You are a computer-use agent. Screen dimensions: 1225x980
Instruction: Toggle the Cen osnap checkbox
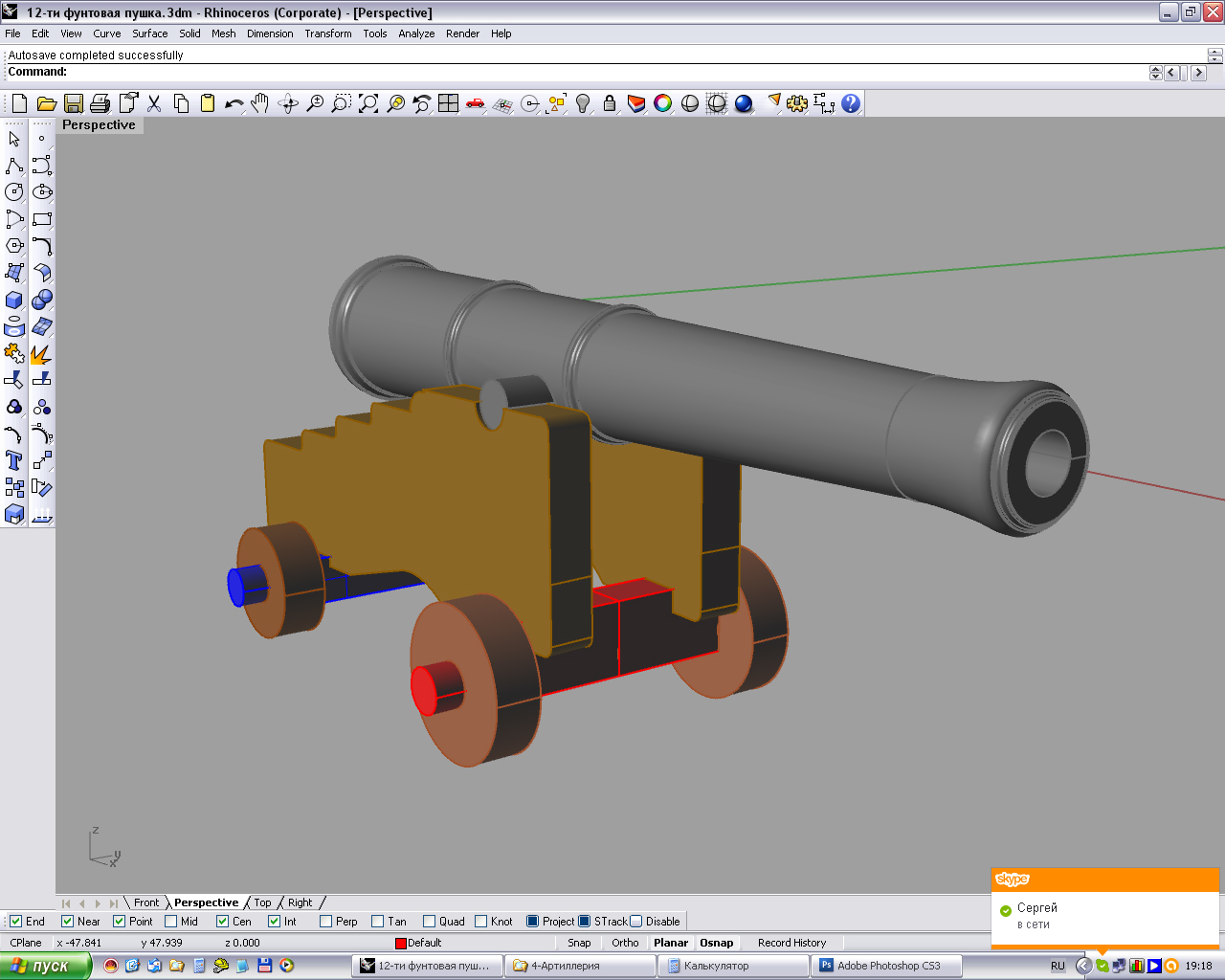tap(222, 922)
